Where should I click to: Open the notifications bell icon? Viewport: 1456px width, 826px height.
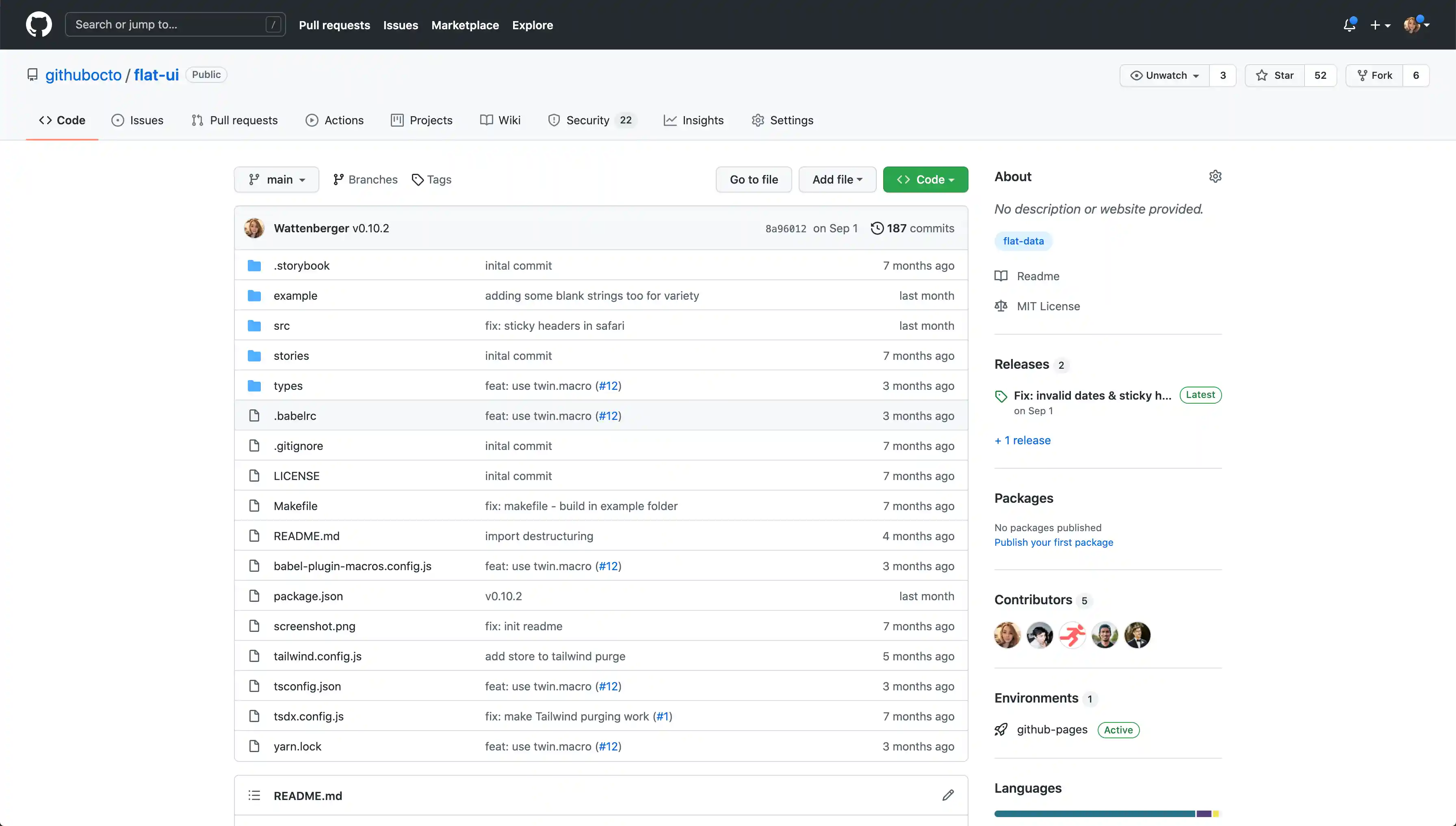coord(1349,24)
